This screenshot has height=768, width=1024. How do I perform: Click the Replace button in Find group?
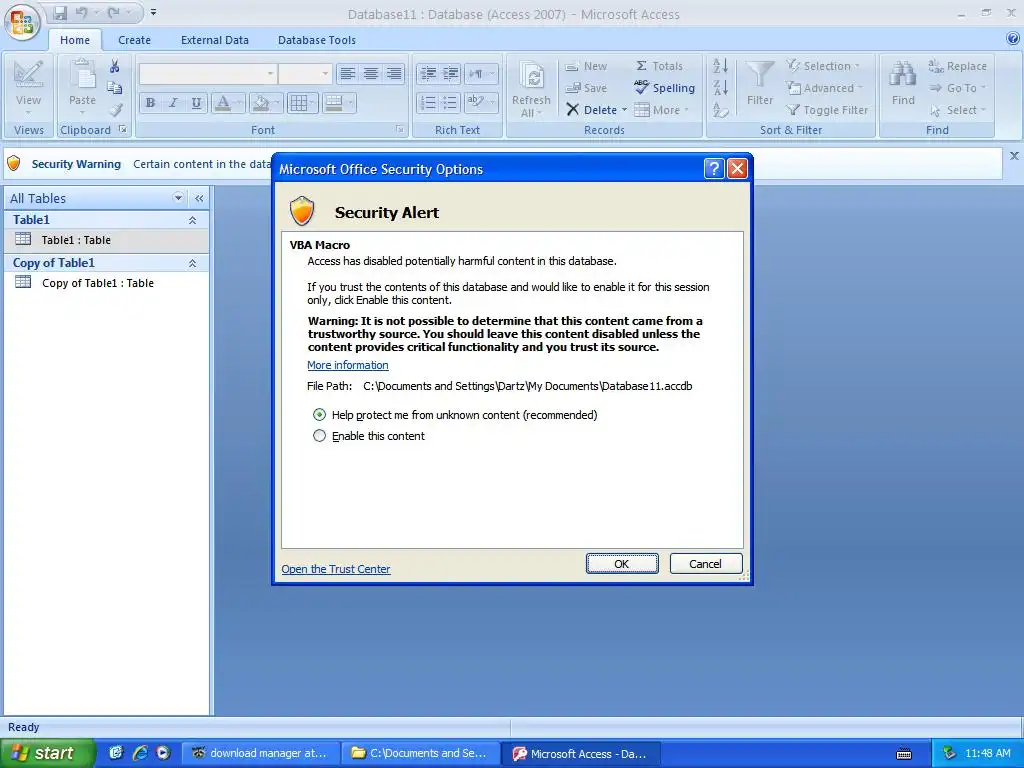[x=957, y=66]
